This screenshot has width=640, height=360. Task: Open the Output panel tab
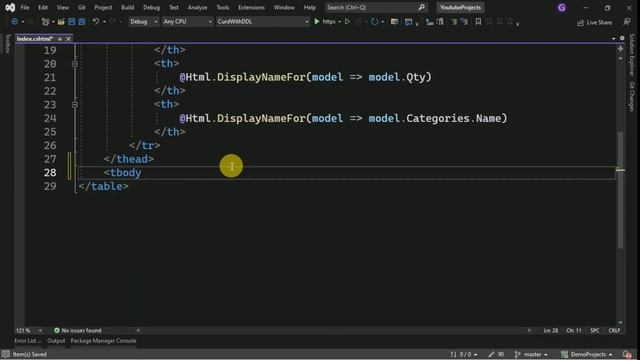[56, 341]
